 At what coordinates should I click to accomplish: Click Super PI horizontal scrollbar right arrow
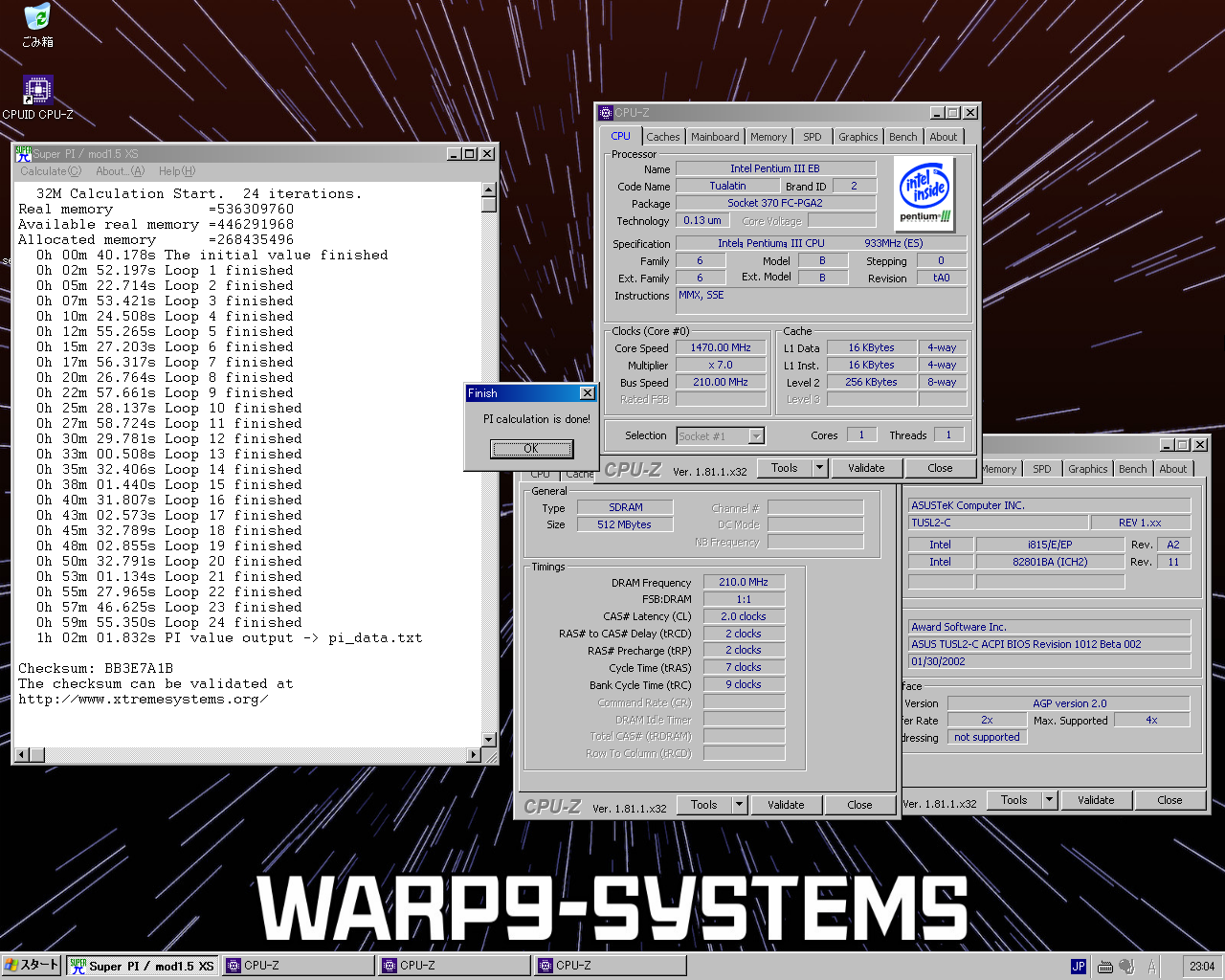(474, 755)
